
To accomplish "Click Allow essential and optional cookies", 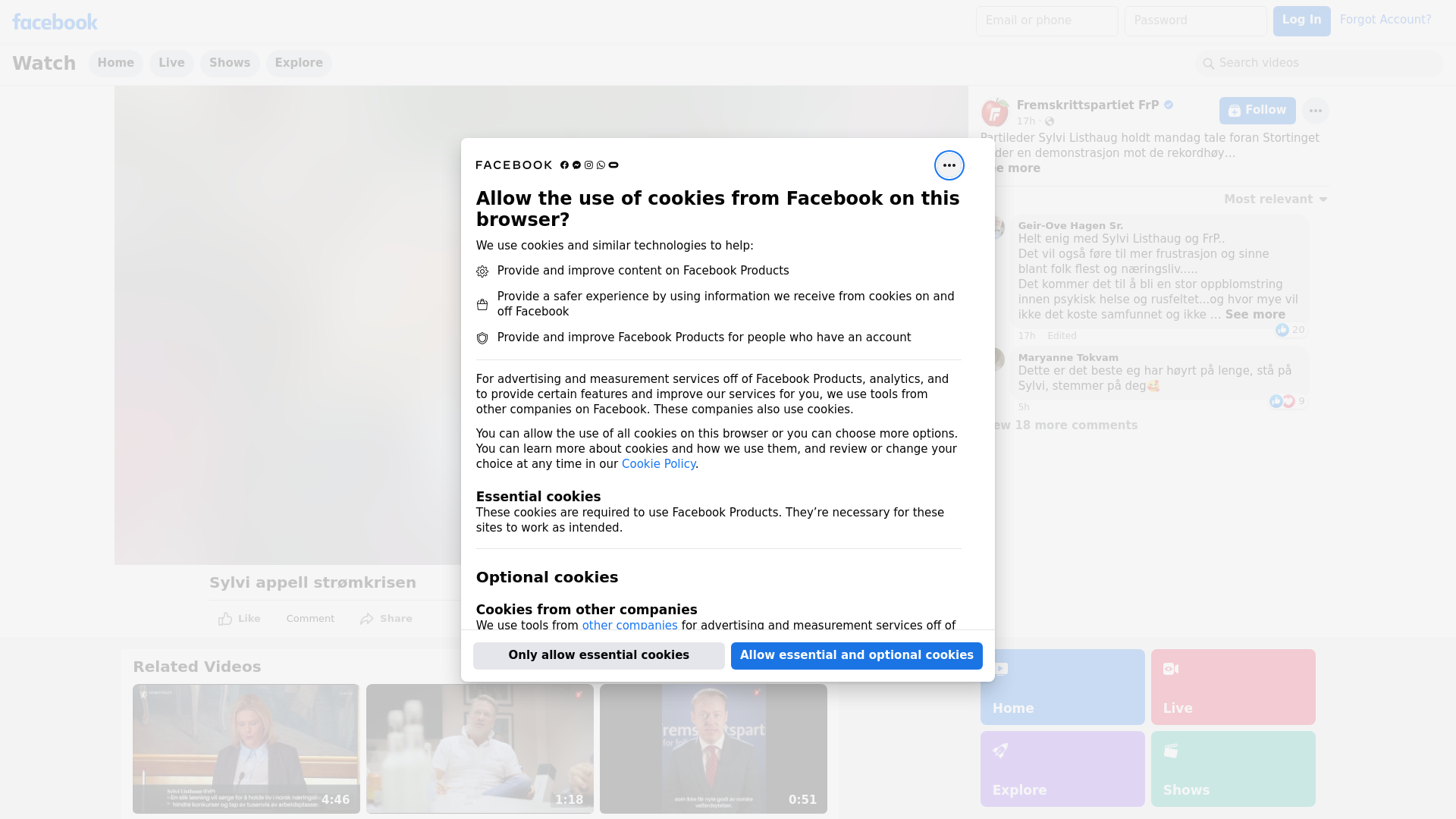I will point(857,656).
